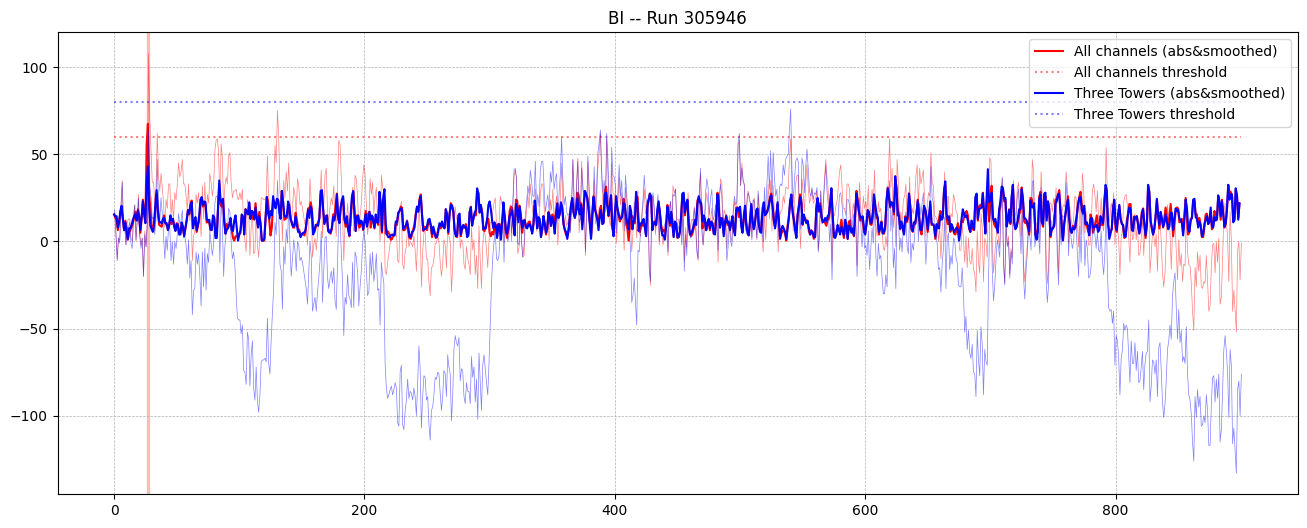Click solid red line swatch in legend

click(x=1050, y=51)
